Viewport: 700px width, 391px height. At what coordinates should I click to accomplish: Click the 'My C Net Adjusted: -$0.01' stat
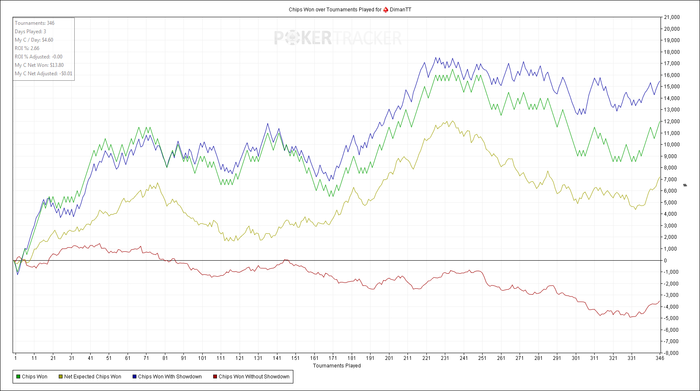(x=44, y=73)
